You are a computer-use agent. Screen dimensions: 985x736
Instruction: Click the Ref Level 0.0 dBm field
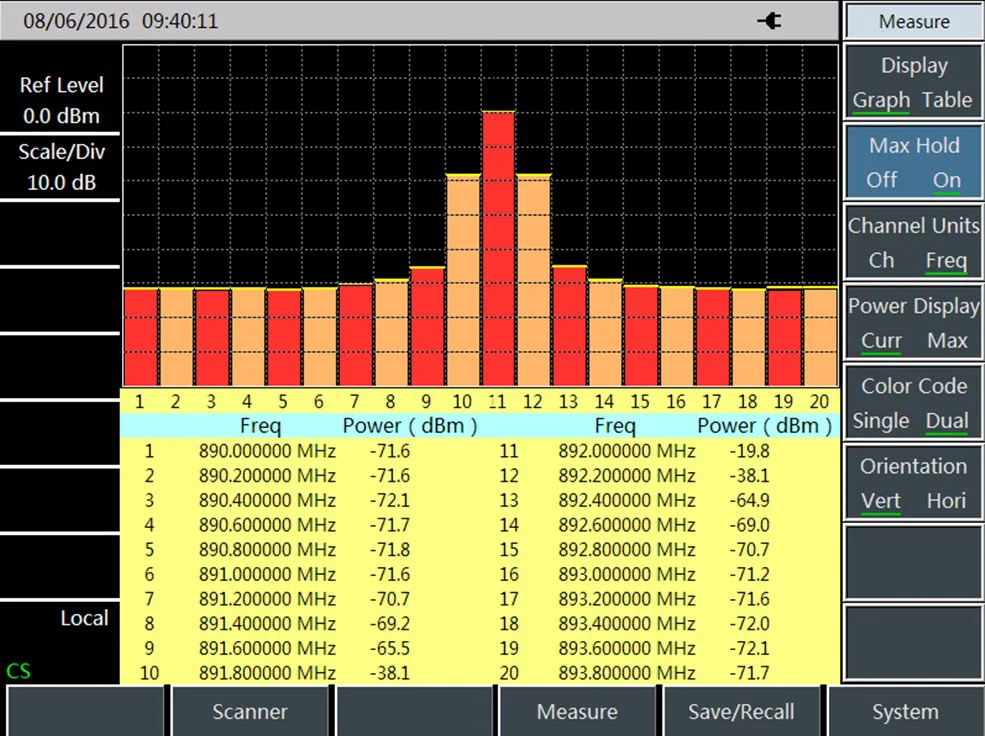point(60,100)
